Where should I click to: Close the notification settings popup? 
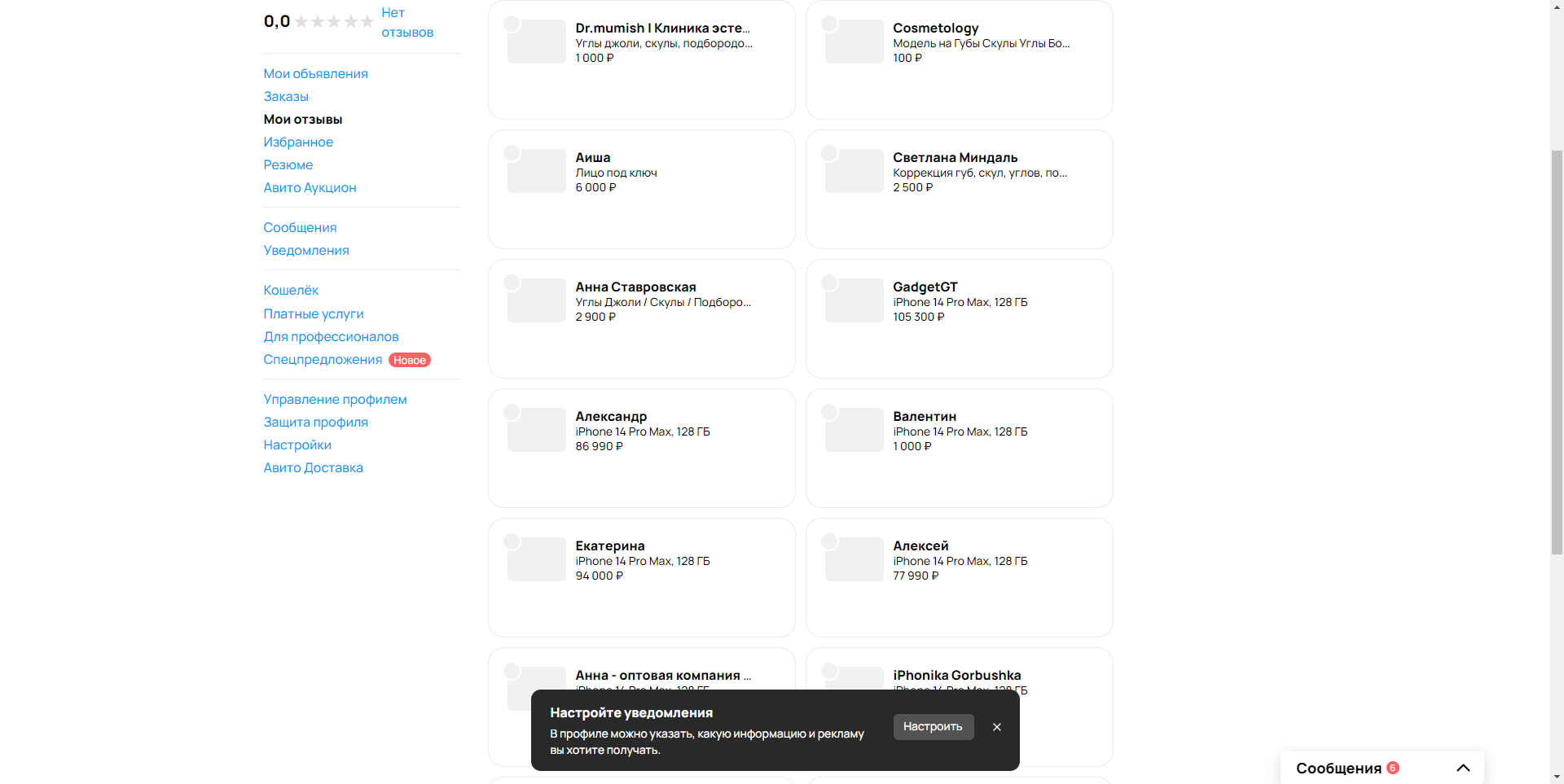[997, 727]
